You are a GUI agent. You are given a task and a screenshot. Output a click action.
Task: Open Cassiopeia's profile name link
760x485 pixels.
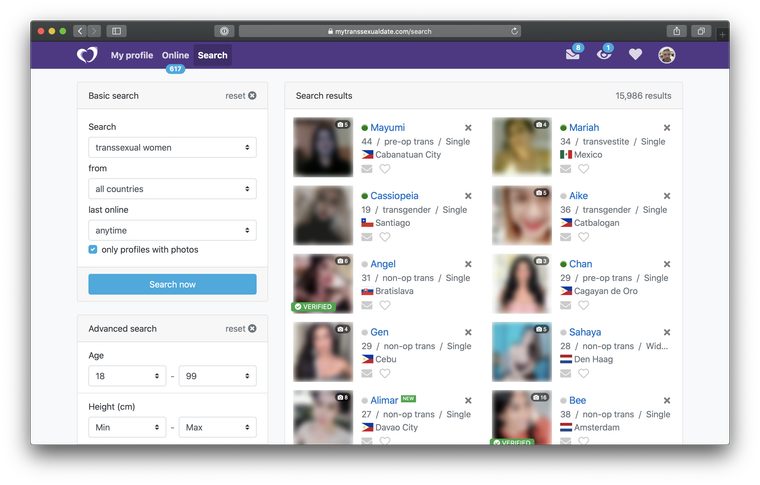[394, 196]
